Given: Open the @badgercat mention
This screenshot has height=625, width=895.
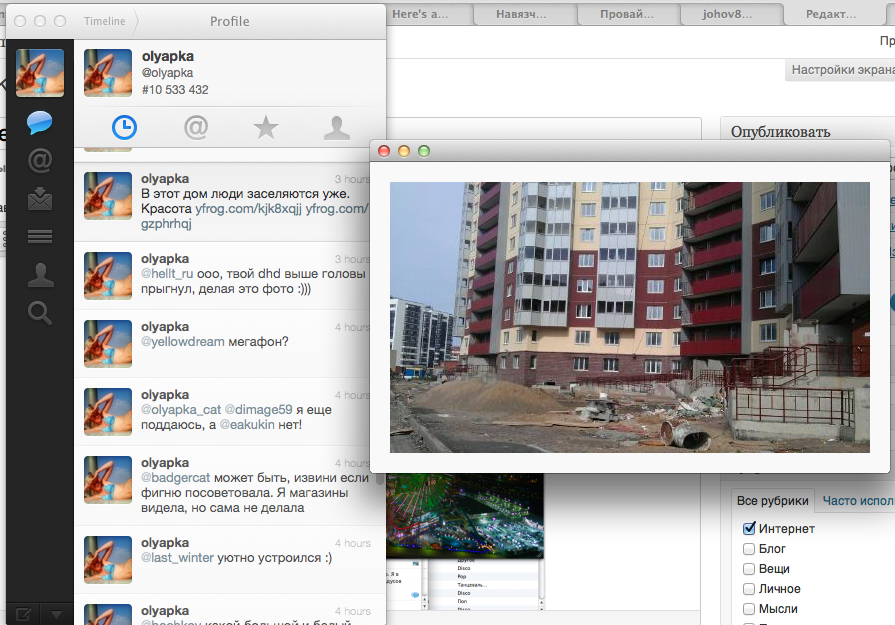Looking at the screenshot, I should [176, 478].
